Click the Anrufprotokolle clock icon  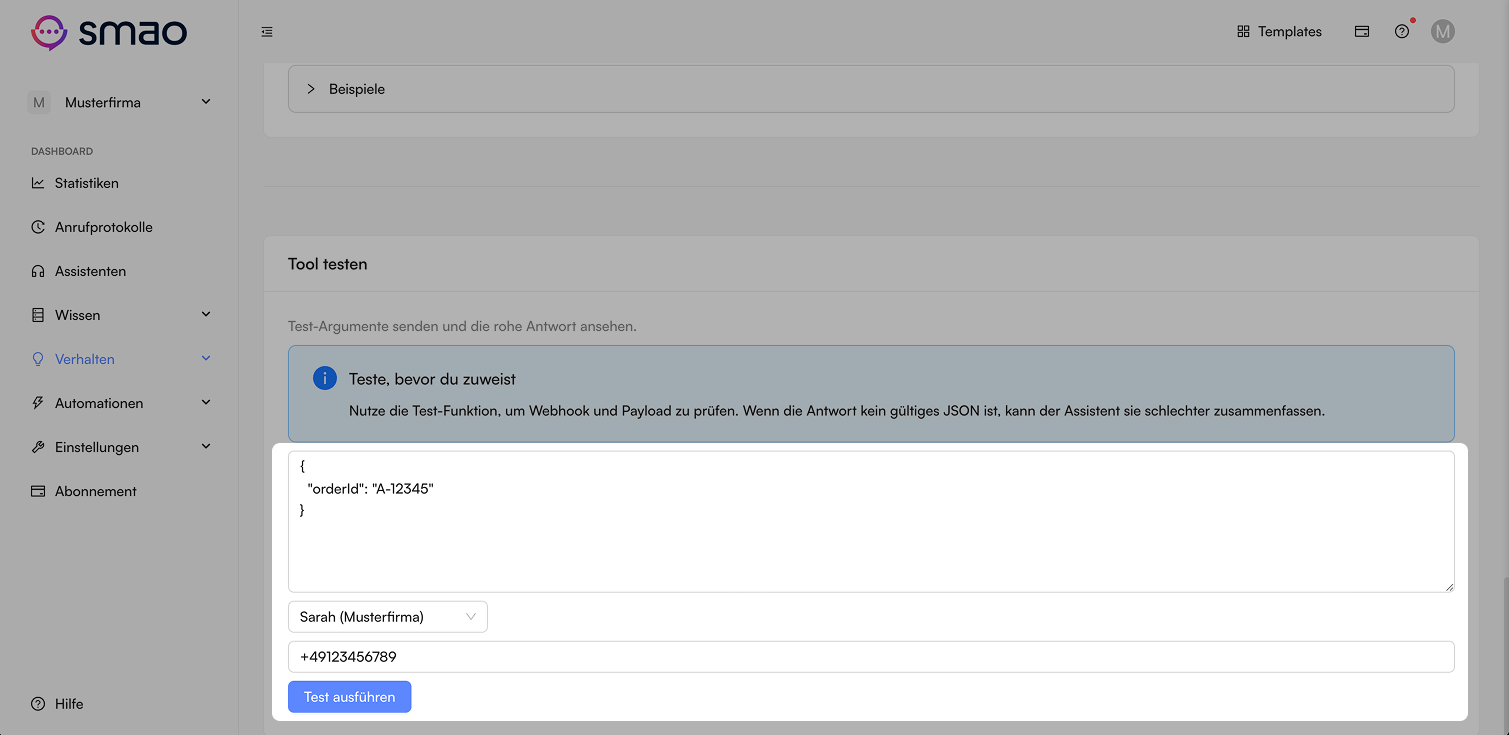tap(38, 227)
